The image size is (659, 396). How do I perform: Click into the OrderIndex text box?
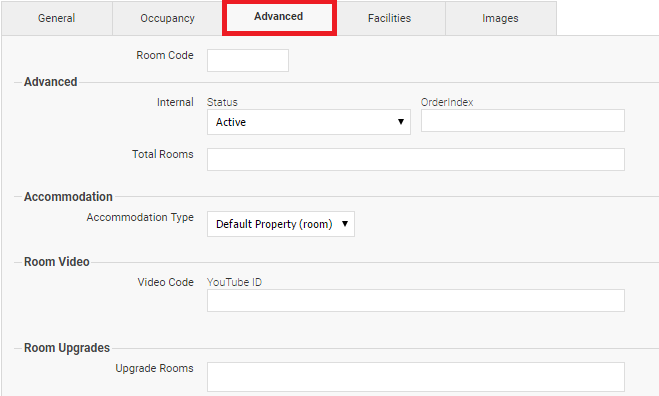tap(523, 121)
